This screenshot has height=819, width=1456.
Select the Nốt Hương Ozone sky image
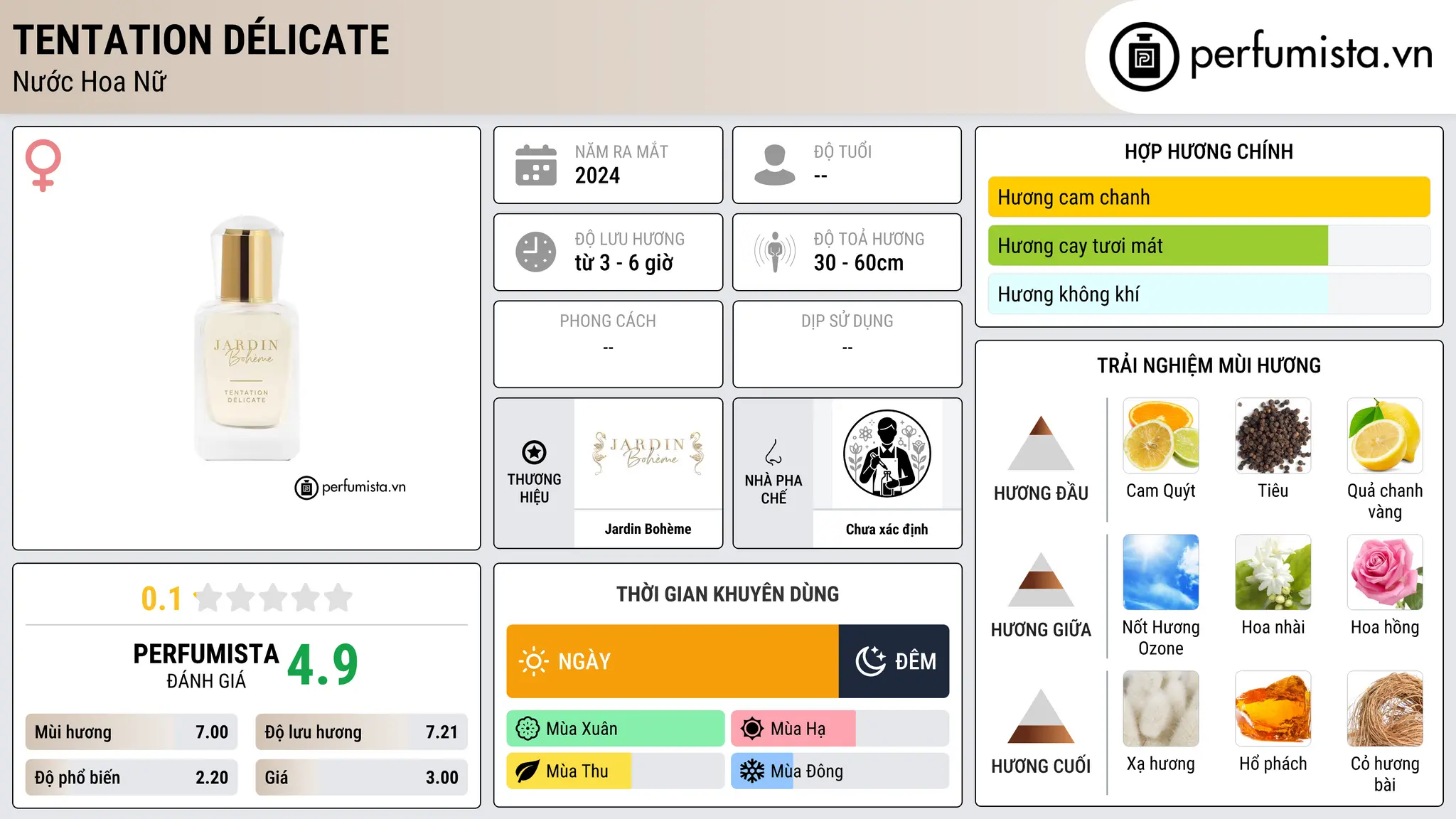pyautogui.click(x=1161, y=572)
